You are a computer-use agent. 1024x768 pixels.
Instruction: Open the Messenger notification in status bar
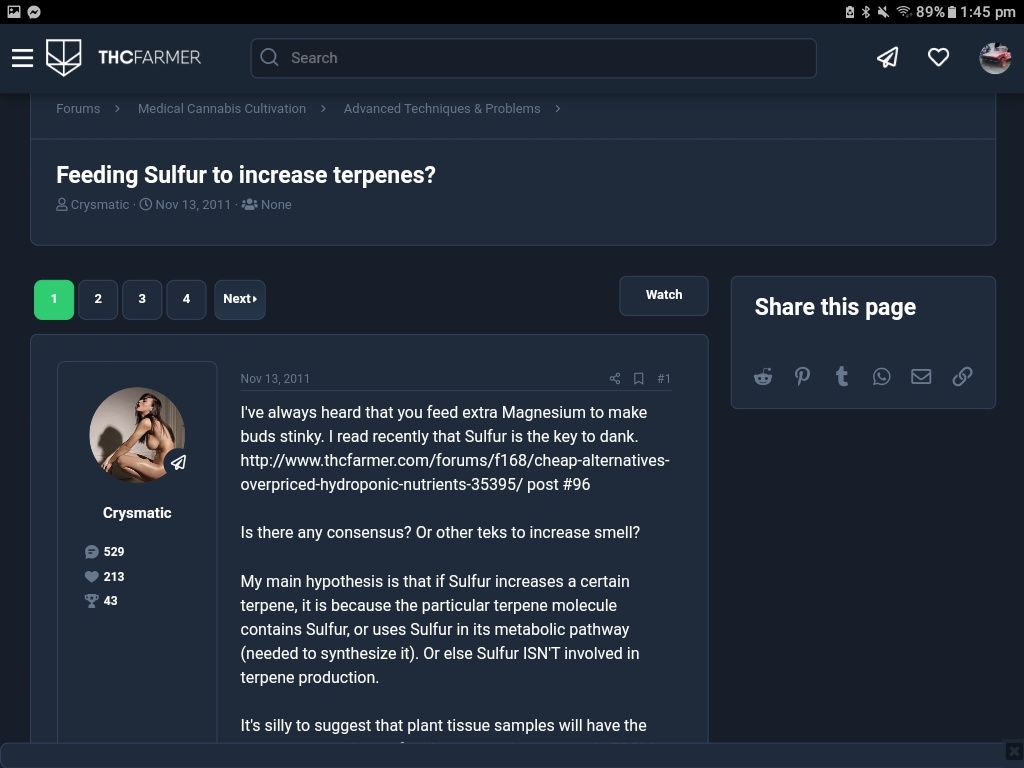(x=34, y=12)
